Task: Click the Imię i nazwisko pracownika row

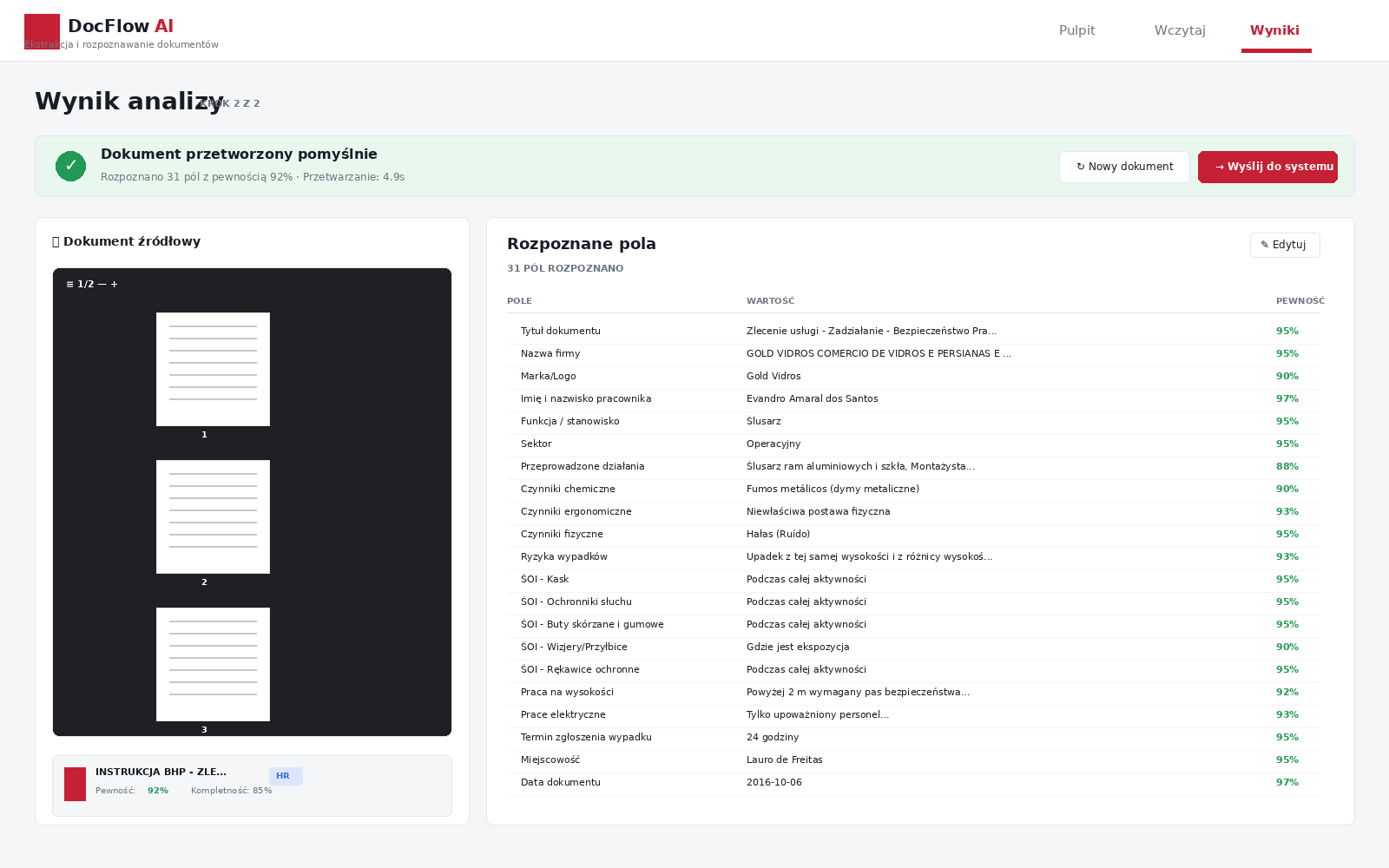Action: click(x=913, y=399)
